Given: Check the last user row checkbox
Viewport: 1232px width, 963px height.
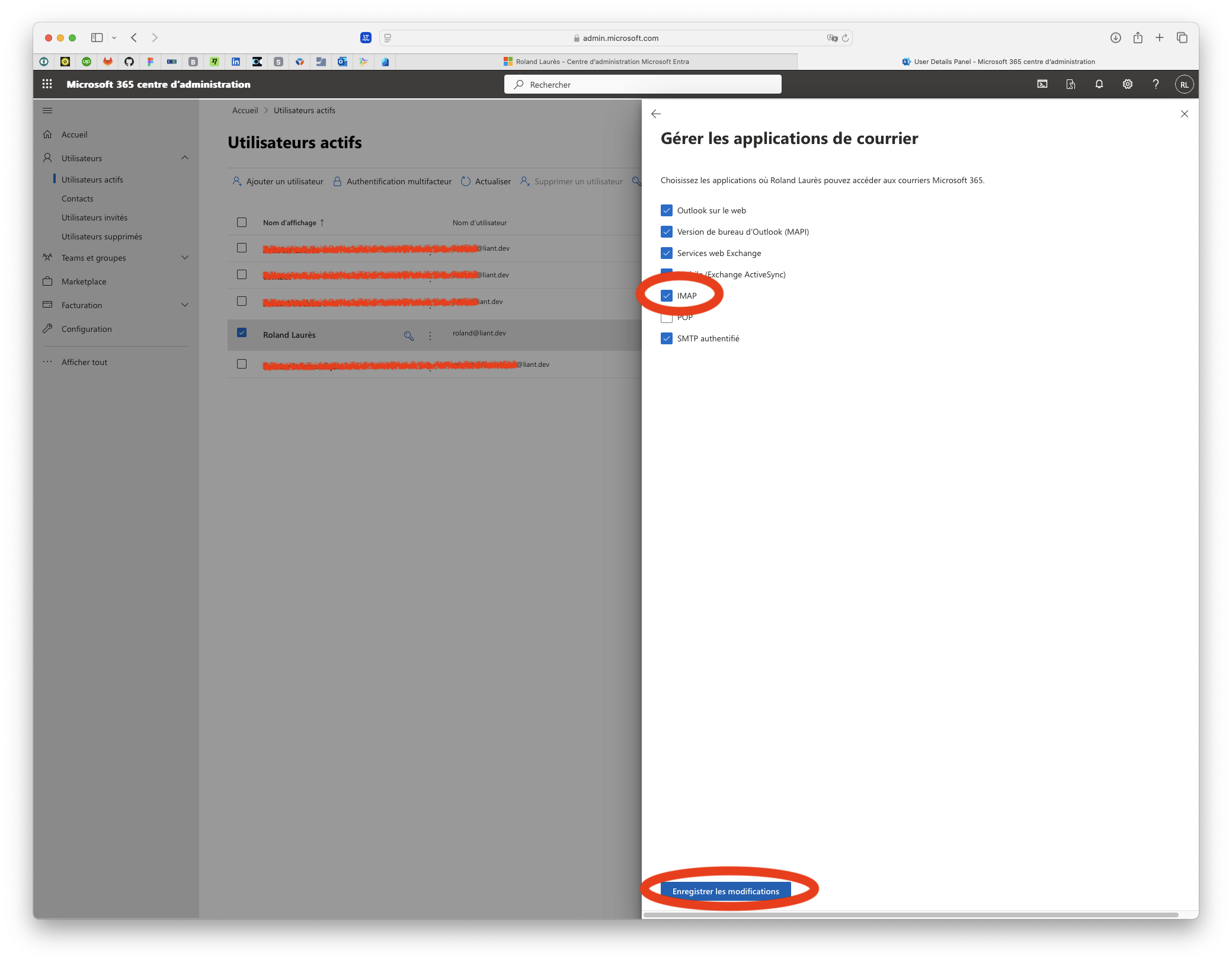Looking at the screenshot, I should click(242, 364).
